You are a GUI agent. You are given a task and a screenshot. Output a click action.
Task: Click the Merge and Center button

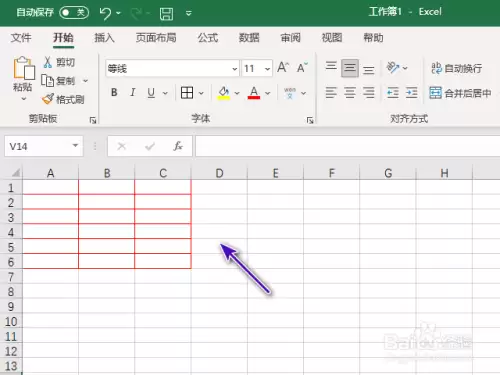pos(460,93)
